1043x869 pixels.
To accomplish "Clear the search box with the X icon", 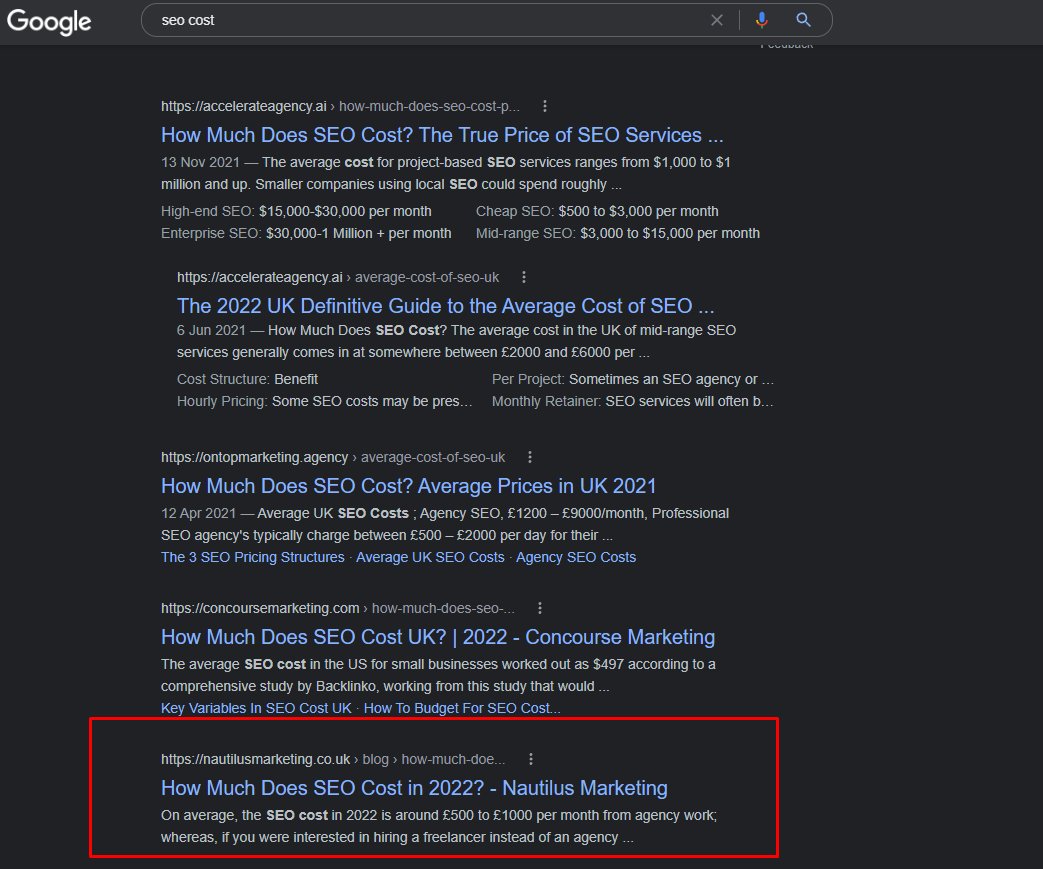I will [716, 20].
